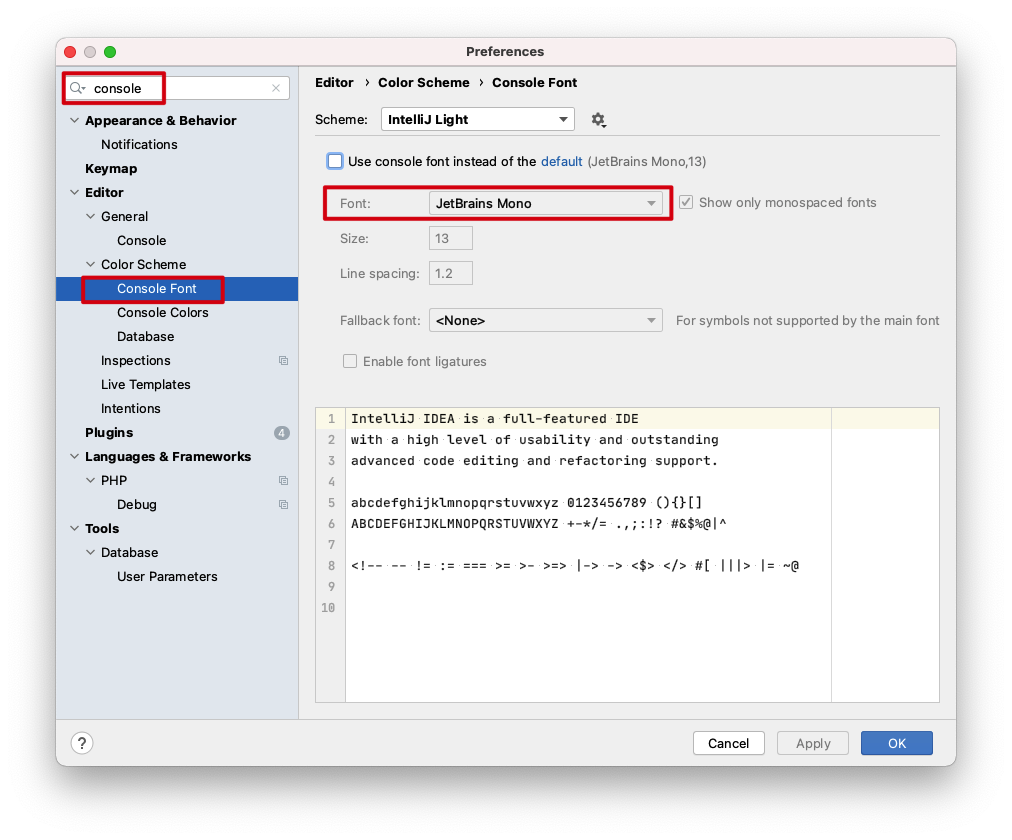Open the Font dropdown showing JetBrains Mono
This screenshot has height=840, width=1012.
(545, 203)
